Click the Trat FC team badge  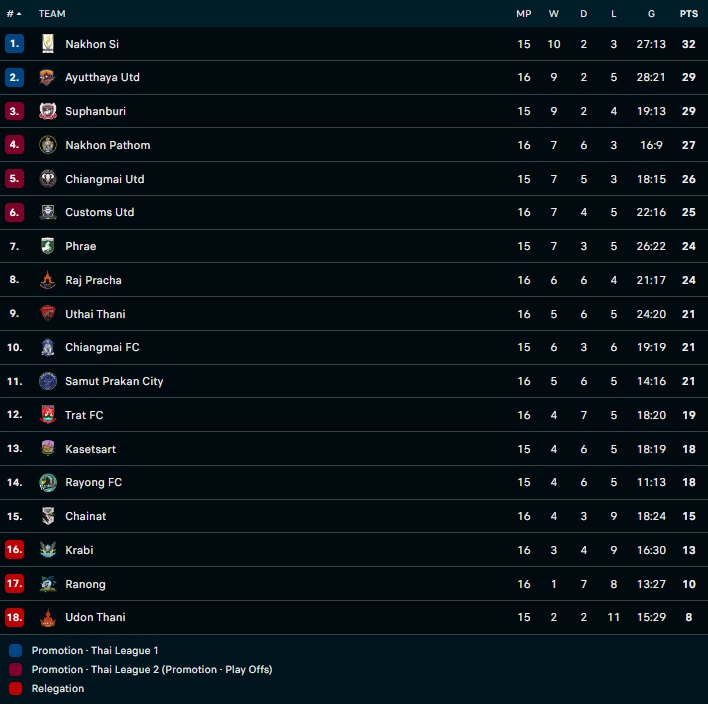pos(48,415)
